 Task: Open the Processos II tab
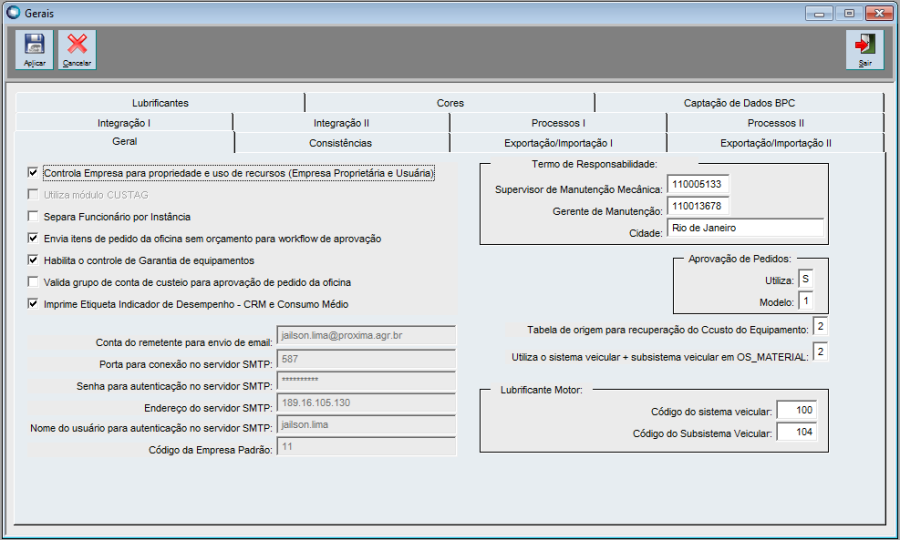(x=775, y=123)
